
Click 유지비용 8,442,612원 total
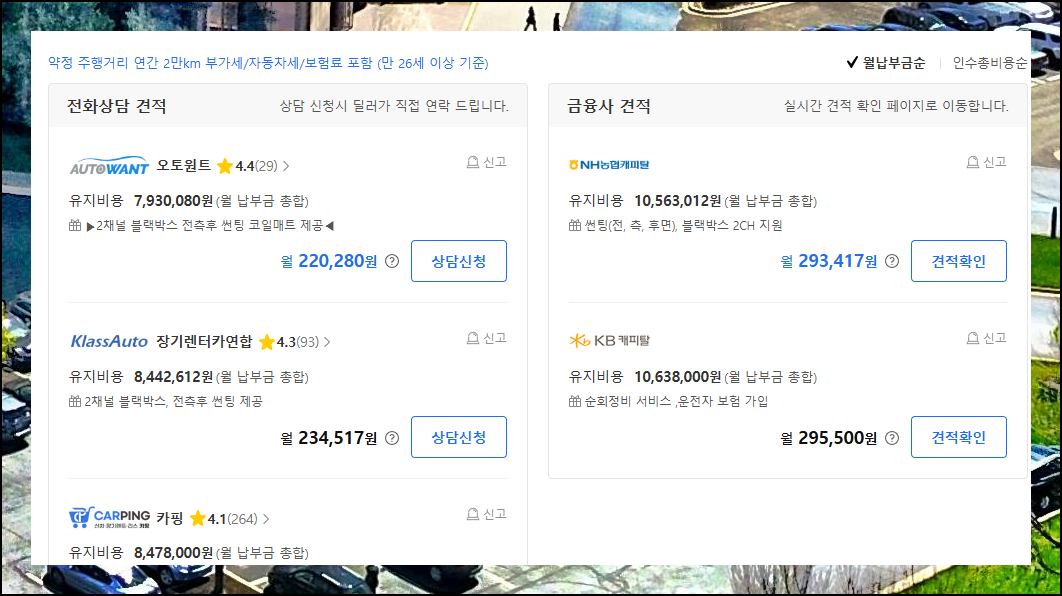coord(189,377)
